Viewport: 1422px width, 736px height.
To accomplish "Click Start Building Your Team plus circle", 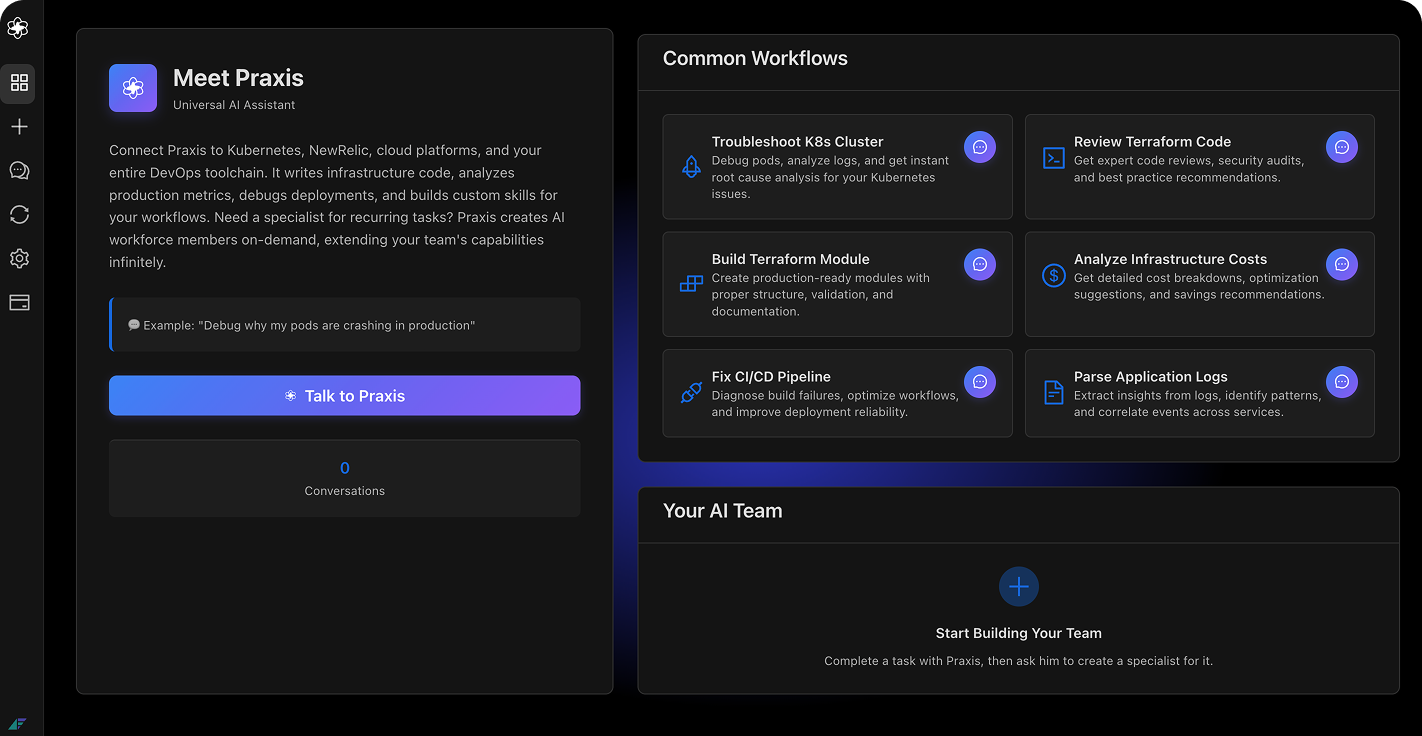I will click(1018, 586).
